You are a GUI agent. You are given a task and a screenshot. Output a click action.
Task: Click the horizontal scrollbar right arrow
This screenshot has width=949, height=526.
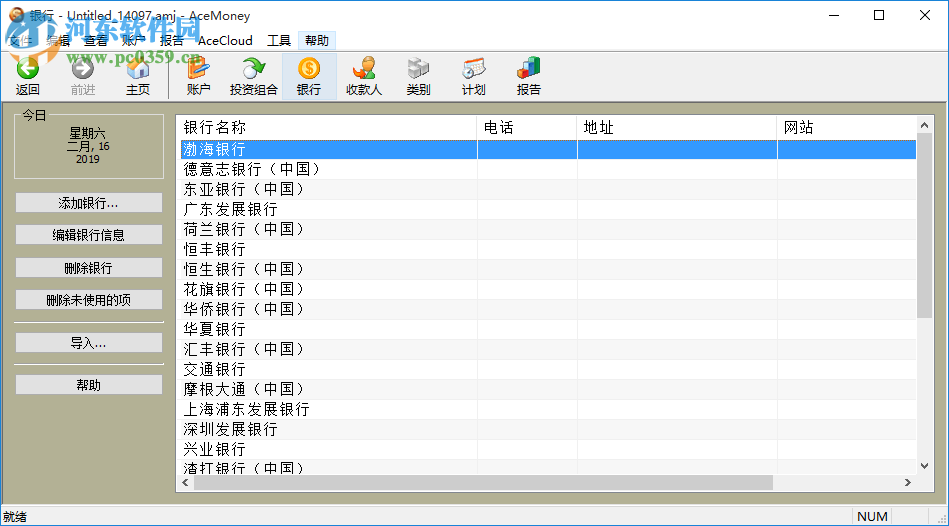click(908, 482)
